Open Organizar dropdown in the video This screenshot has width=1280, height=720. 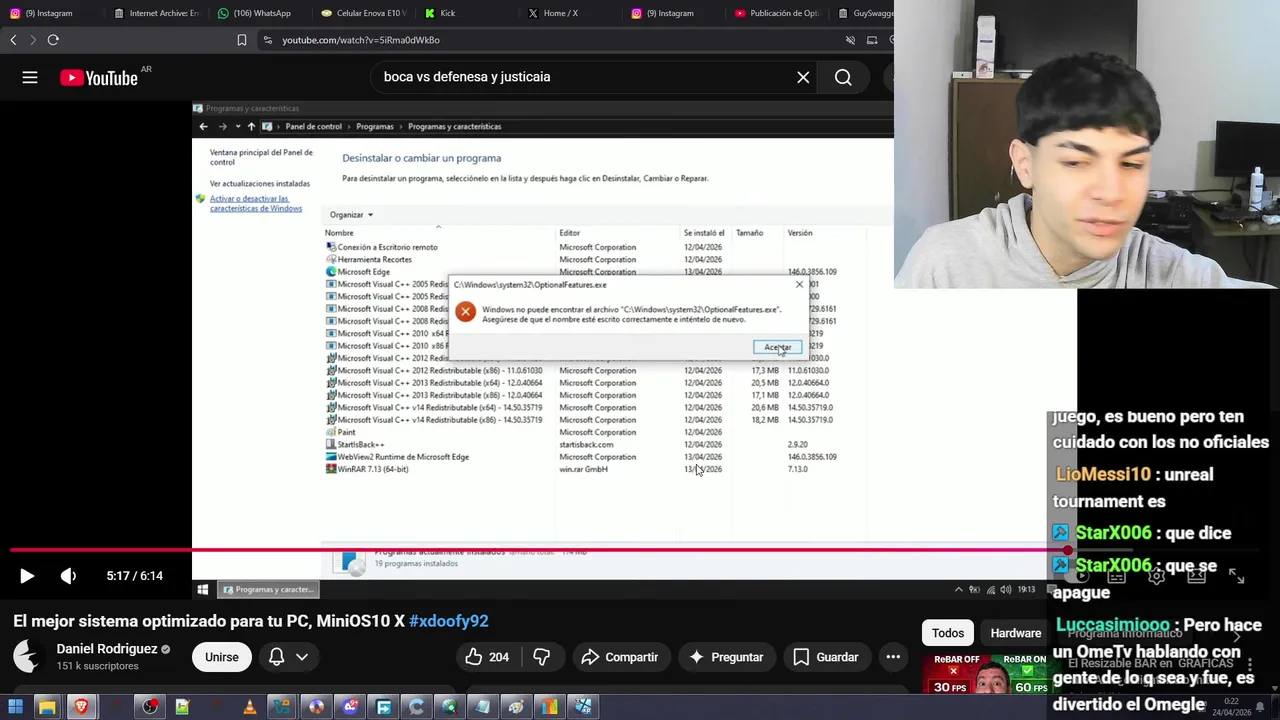pyautogui.click(x=351, y=215)
